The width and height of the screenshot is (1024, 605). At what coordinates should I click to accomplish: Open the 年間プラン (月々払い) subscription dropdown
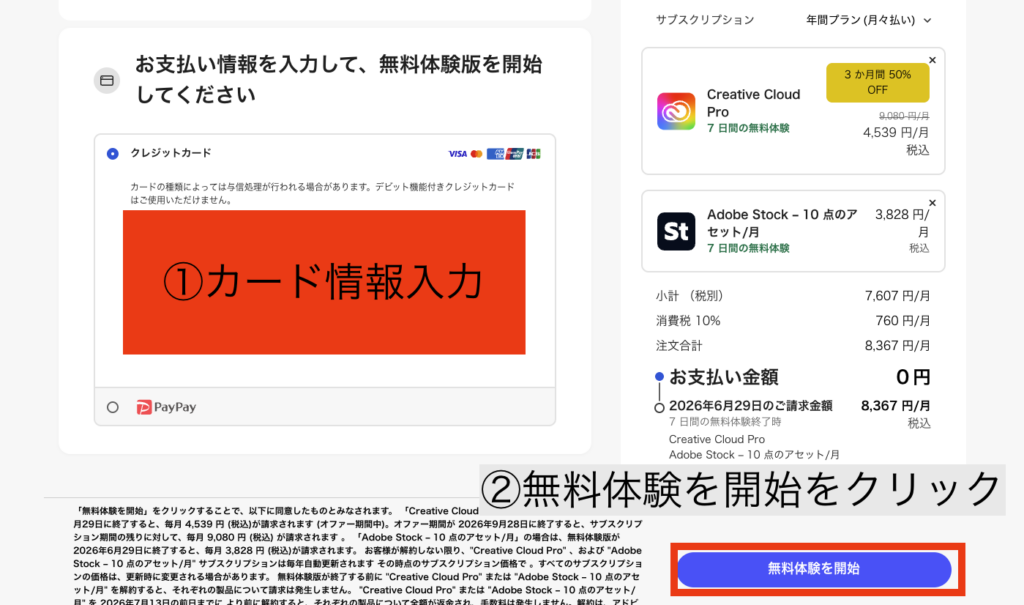click(868, 20)
